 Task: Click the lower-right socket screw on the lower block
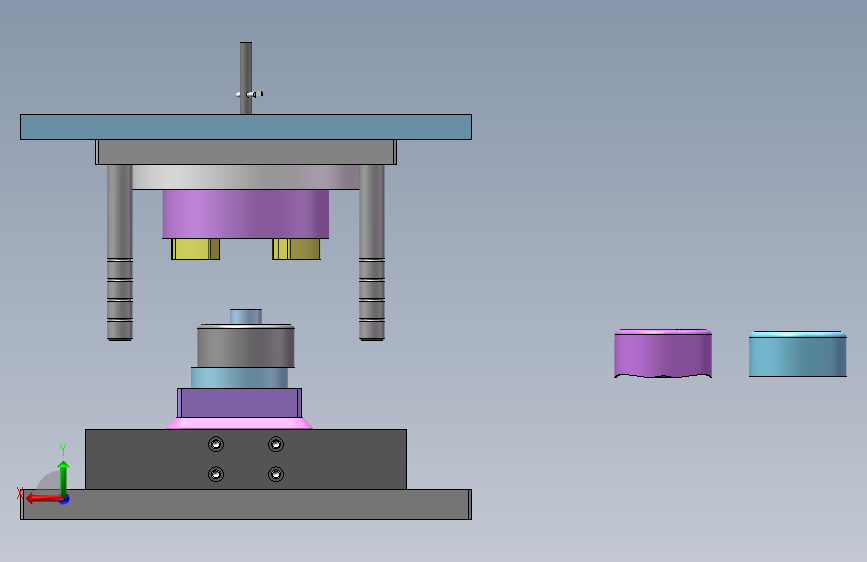click(x=276, y=474)
